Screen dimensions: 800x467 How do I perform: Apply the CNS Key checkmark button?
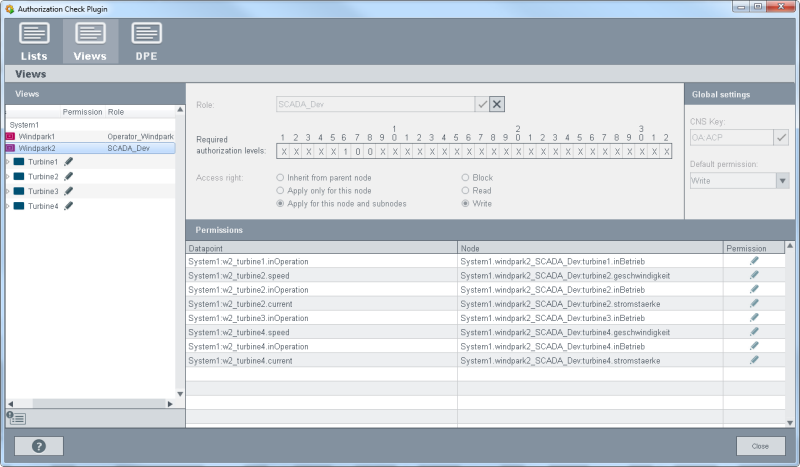[781, 137]
